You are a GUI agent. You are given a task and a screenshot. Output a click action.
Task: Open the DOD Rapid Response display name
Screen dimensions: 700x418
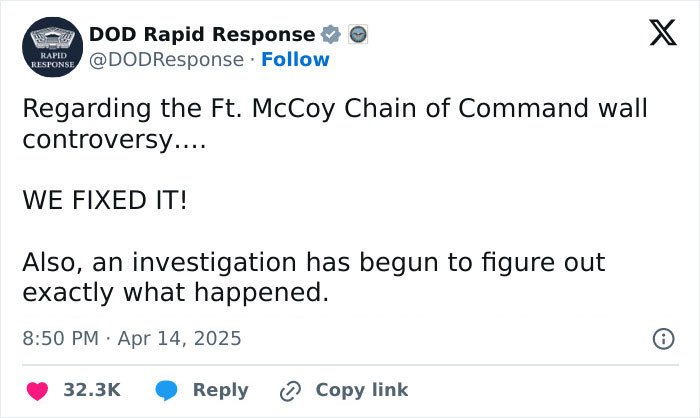point(202,33)
